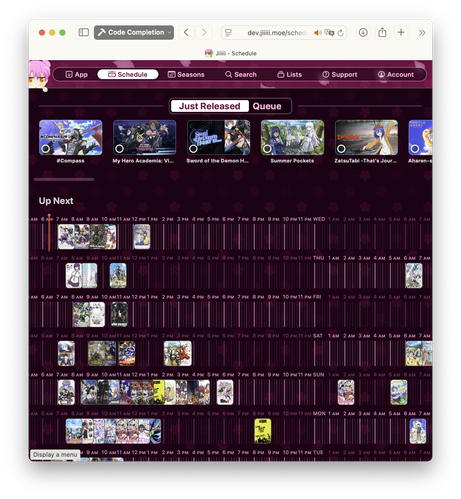Show downloads with the download arrow icon
The image size is (461, 499).
point(363,32)
